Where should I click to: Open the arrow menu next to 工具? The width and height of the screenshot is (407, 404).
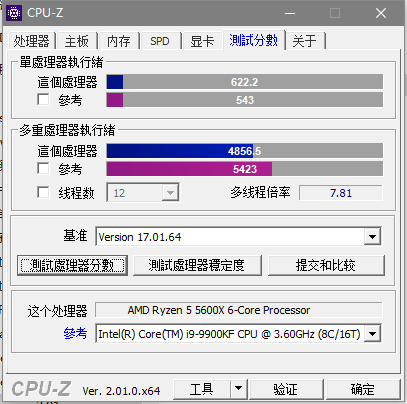[238, 389]
